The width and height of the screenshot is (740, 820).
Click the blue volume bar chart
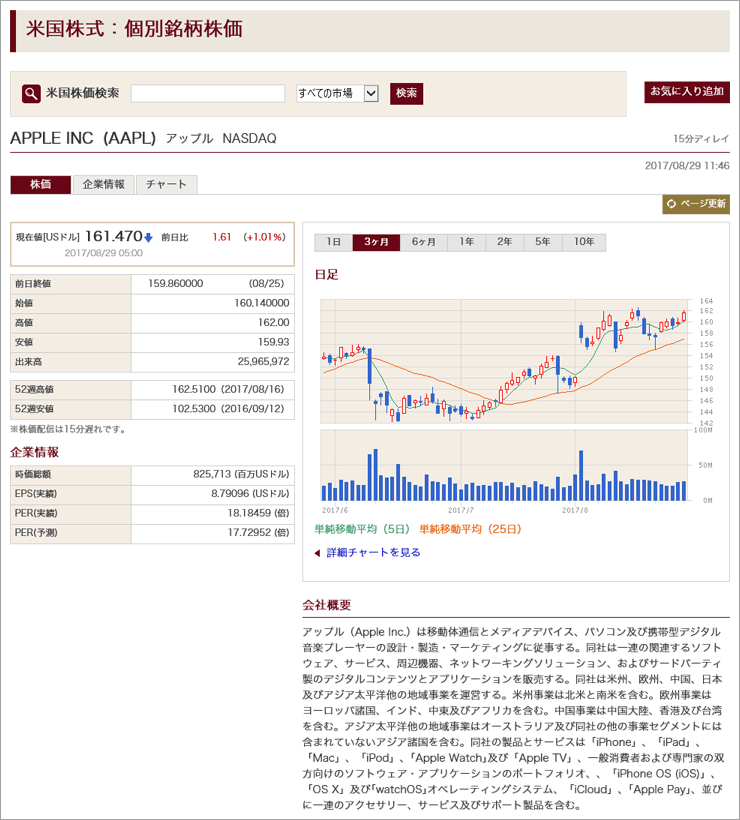pyautogui.click(x=504, y=465)
